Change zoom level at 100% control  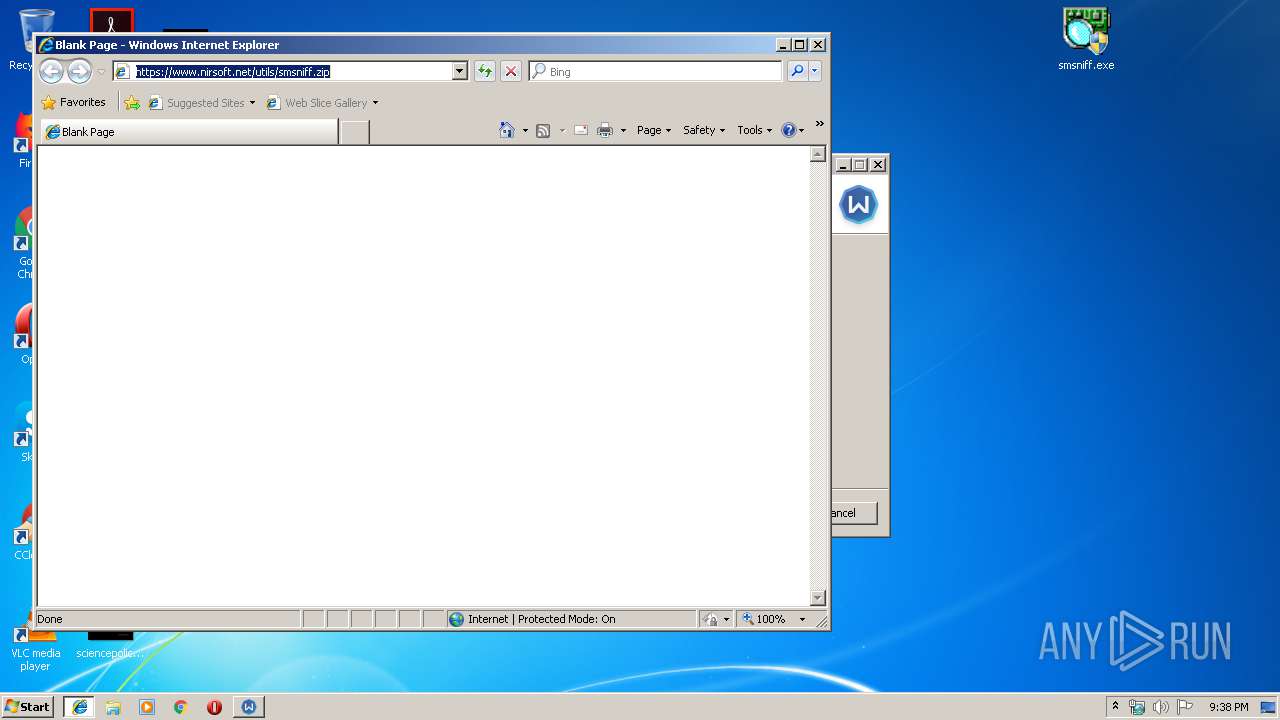click(774, 619)
